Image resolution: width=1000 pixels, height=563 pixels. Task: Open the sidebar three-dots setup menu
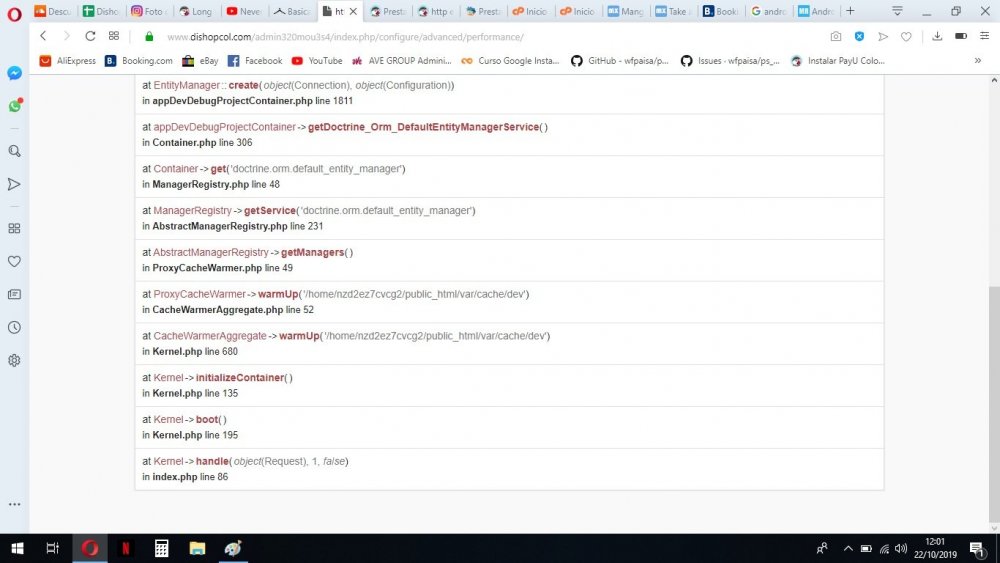14,504
